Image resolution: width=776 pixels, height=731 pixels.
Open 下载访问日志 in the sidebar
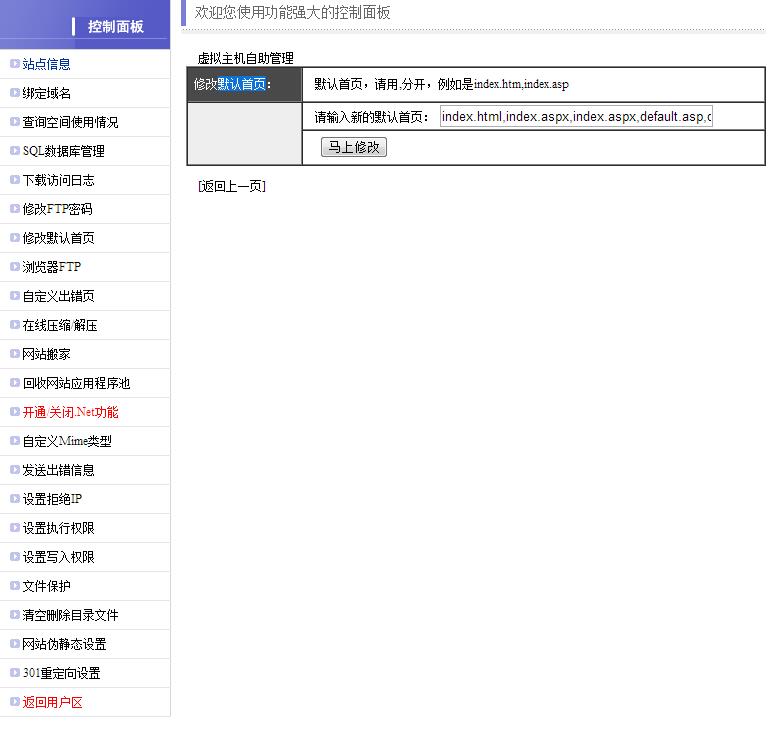coord(59,180)
